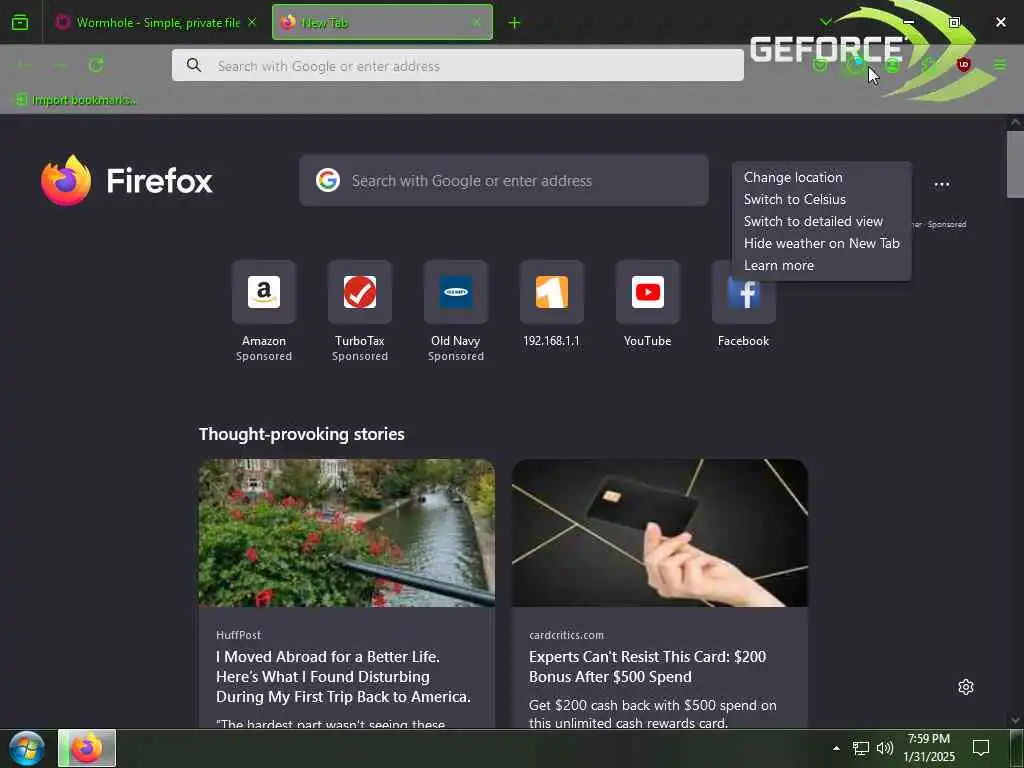Image resolution: width=1024 pixels, height=768 pixels.
Task: Click the 'cardcritics.com' source label
Action: (566, 635)
